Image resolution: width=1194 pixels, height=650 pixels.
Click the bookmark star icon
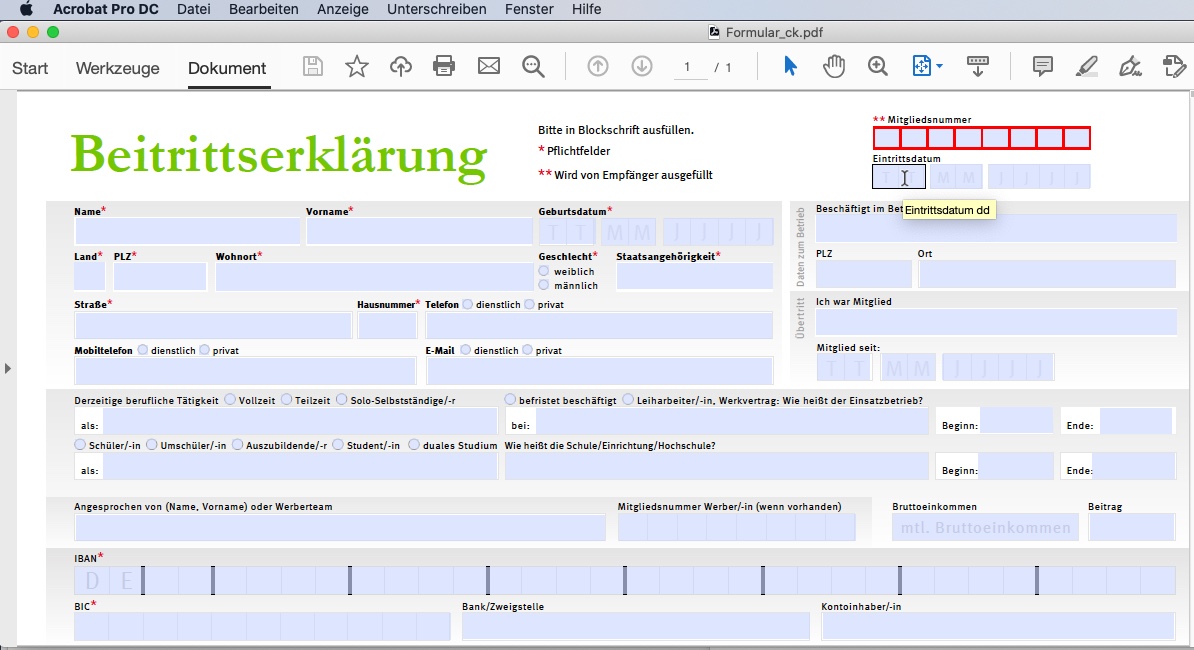pyautogui.click(x=356, y=67)
